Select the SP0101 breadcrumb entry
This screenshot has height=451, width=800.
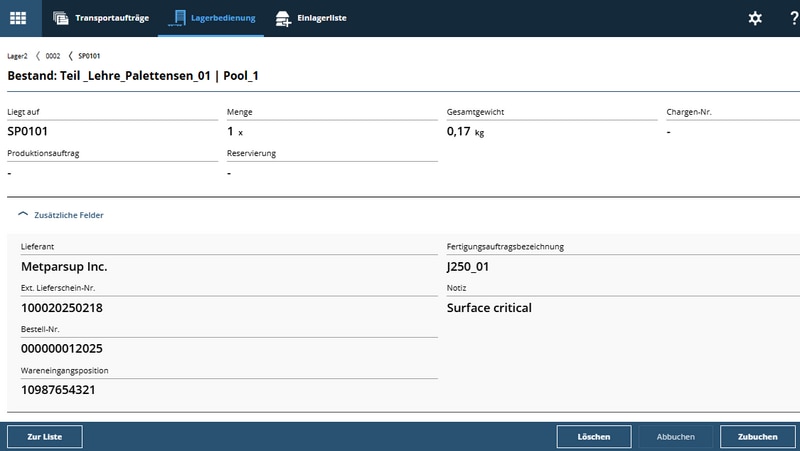(x=89, y=56)
